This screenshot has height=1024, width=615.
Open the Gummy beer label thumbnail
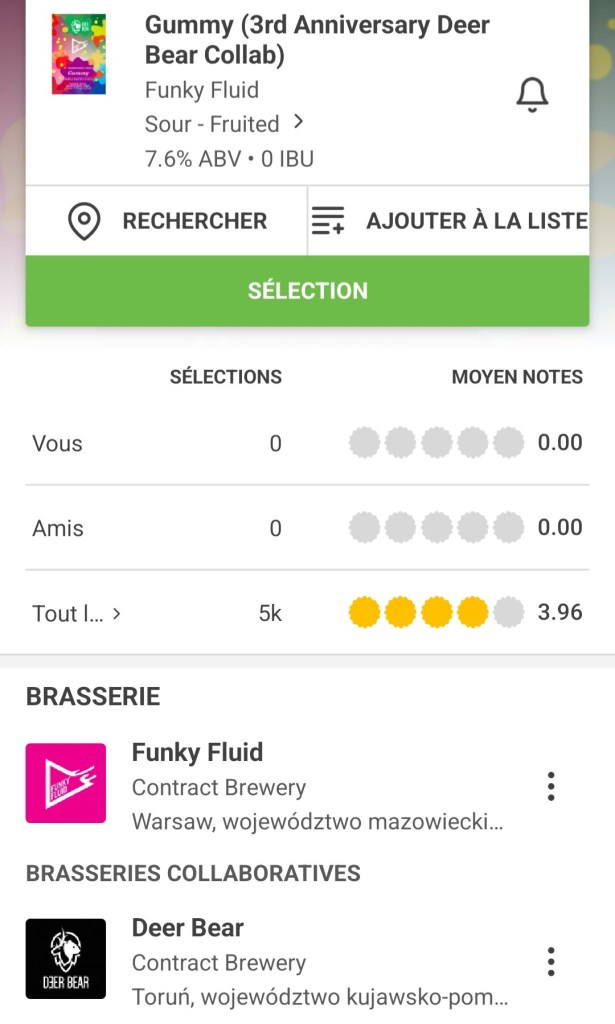pyautogui.click(x=79, y=54)
